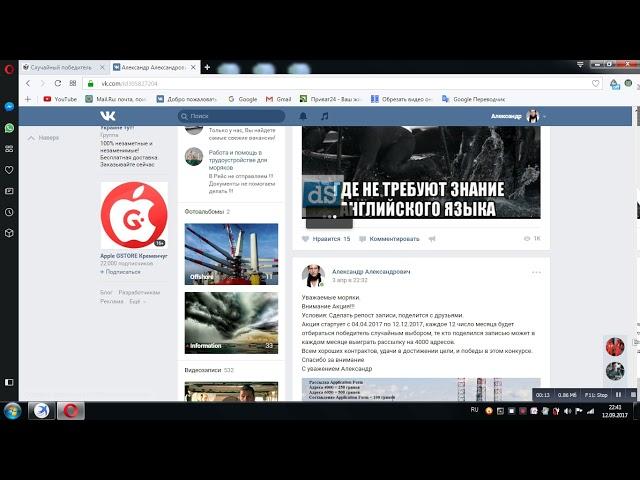Image resolution: width=640 pixels, height=480 pixels.
Task: Close the Александр Александрович tab
Action: click(x=193, y=67)
